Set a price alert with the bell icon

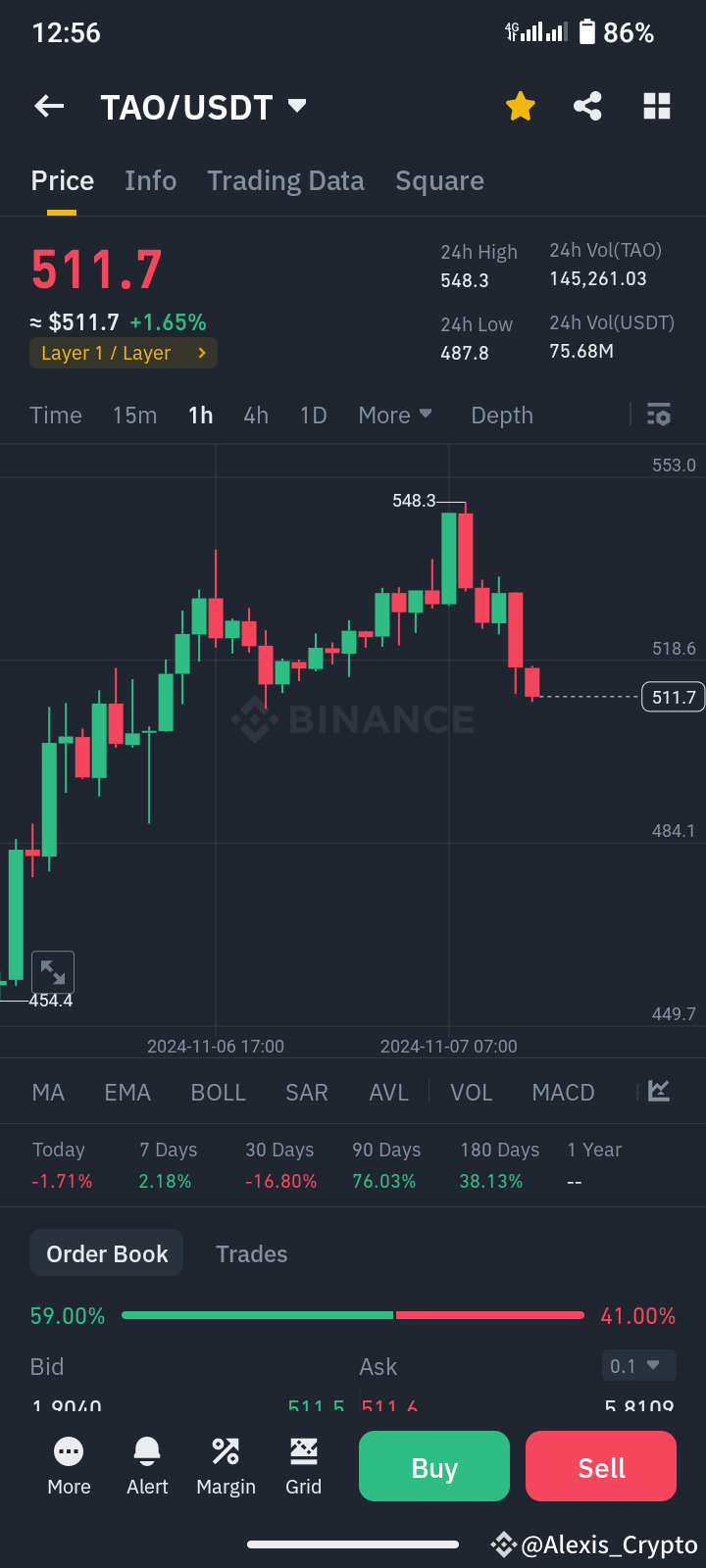(147, 1465)
